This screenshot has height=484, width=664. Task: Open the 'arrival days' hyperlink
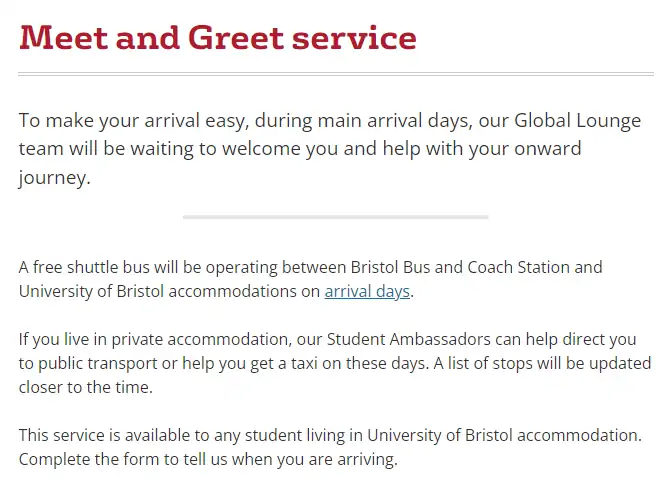pos(367,291)
